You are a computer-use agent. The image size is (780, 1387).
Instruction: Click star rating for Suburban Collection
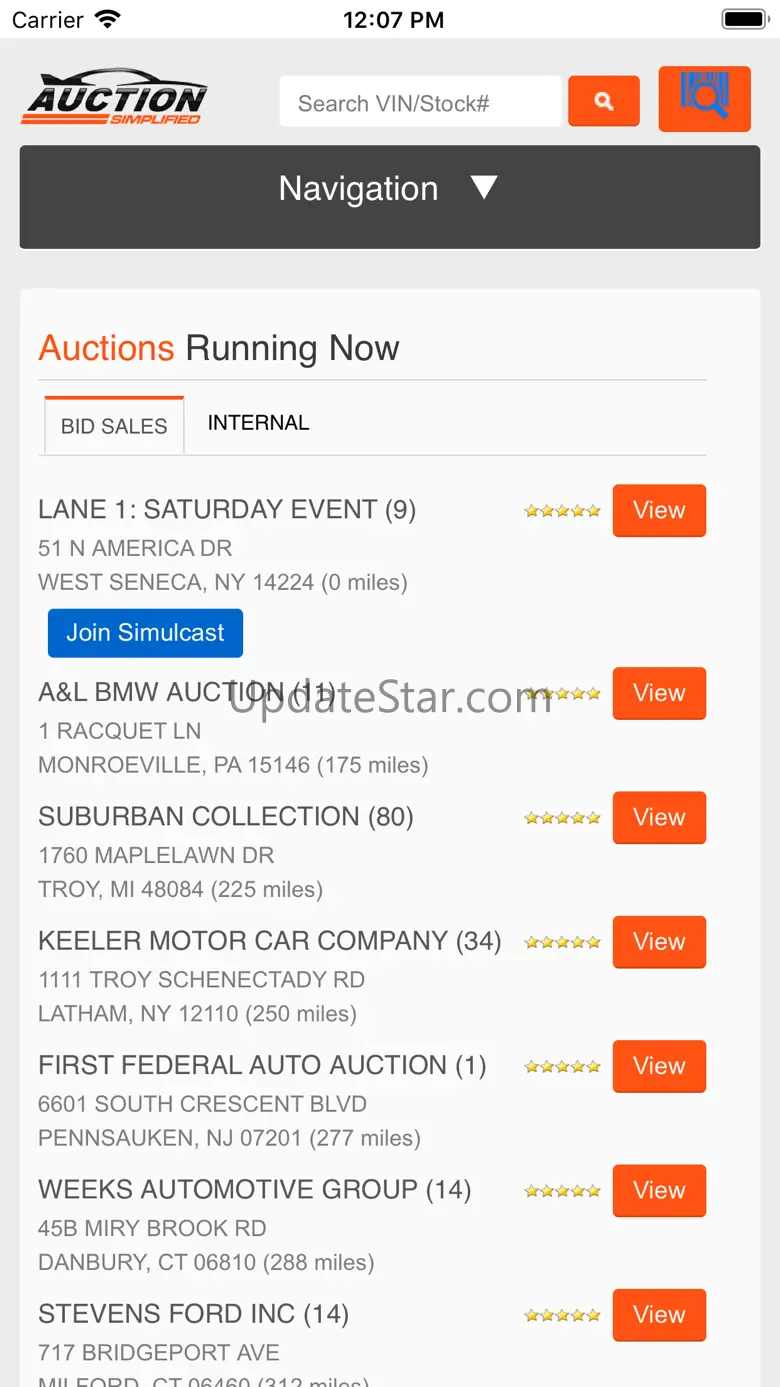[x=562, y=818]
